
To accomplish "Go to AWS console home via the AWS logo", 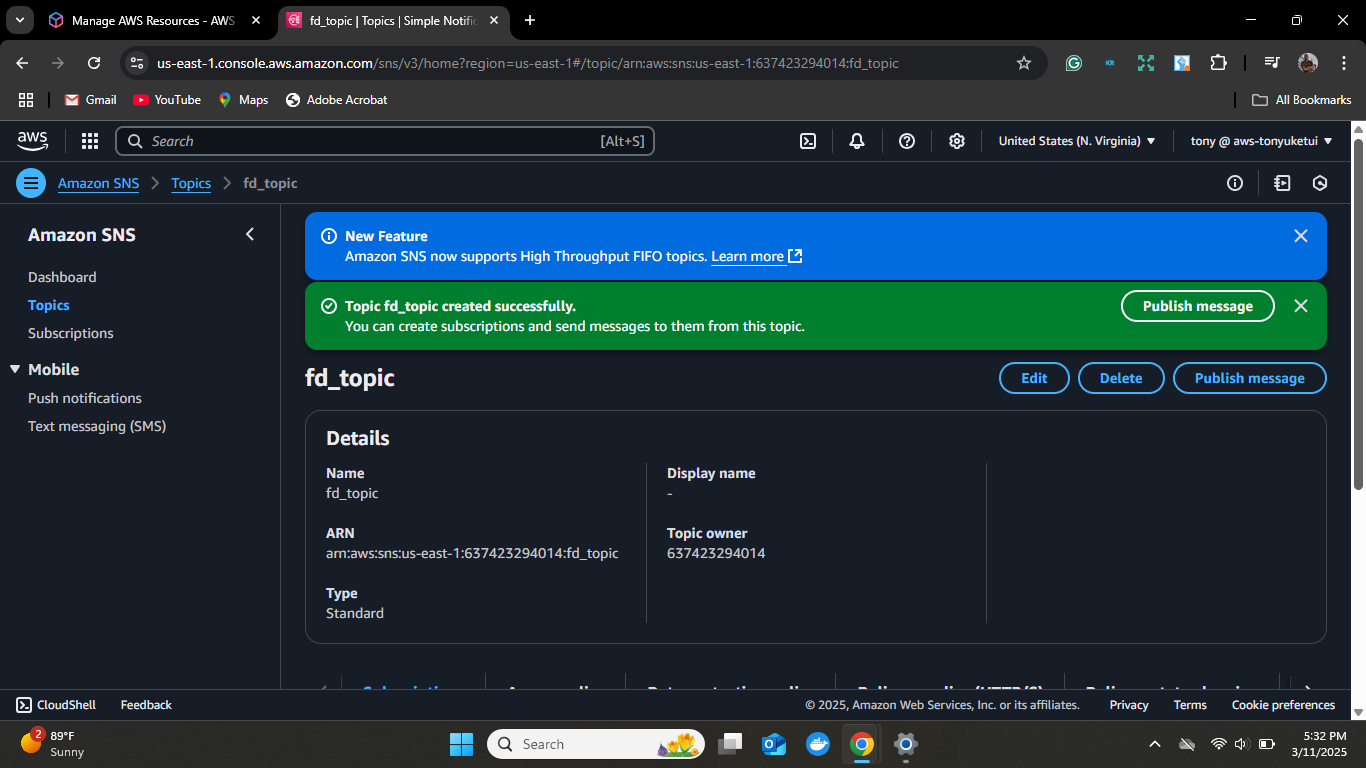I will point(33,141).
